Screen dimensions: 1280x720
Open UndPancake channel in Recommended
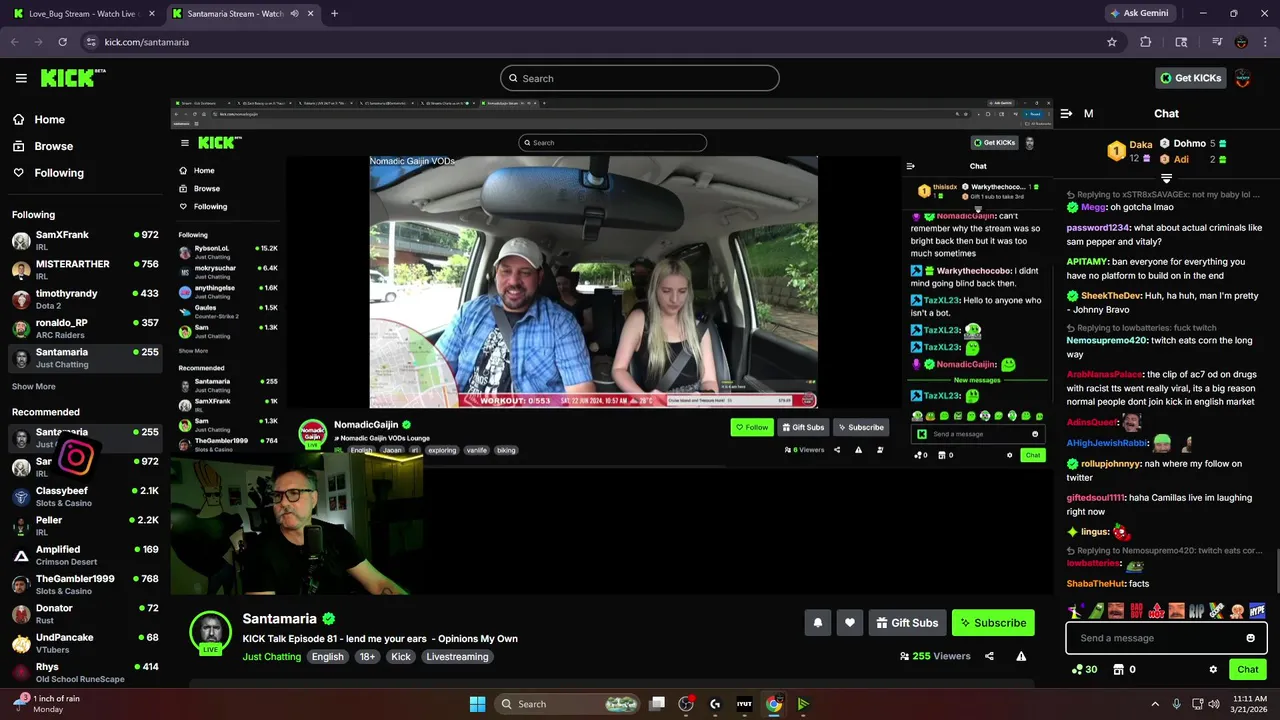pyautogui.click(x=85, y=643)
